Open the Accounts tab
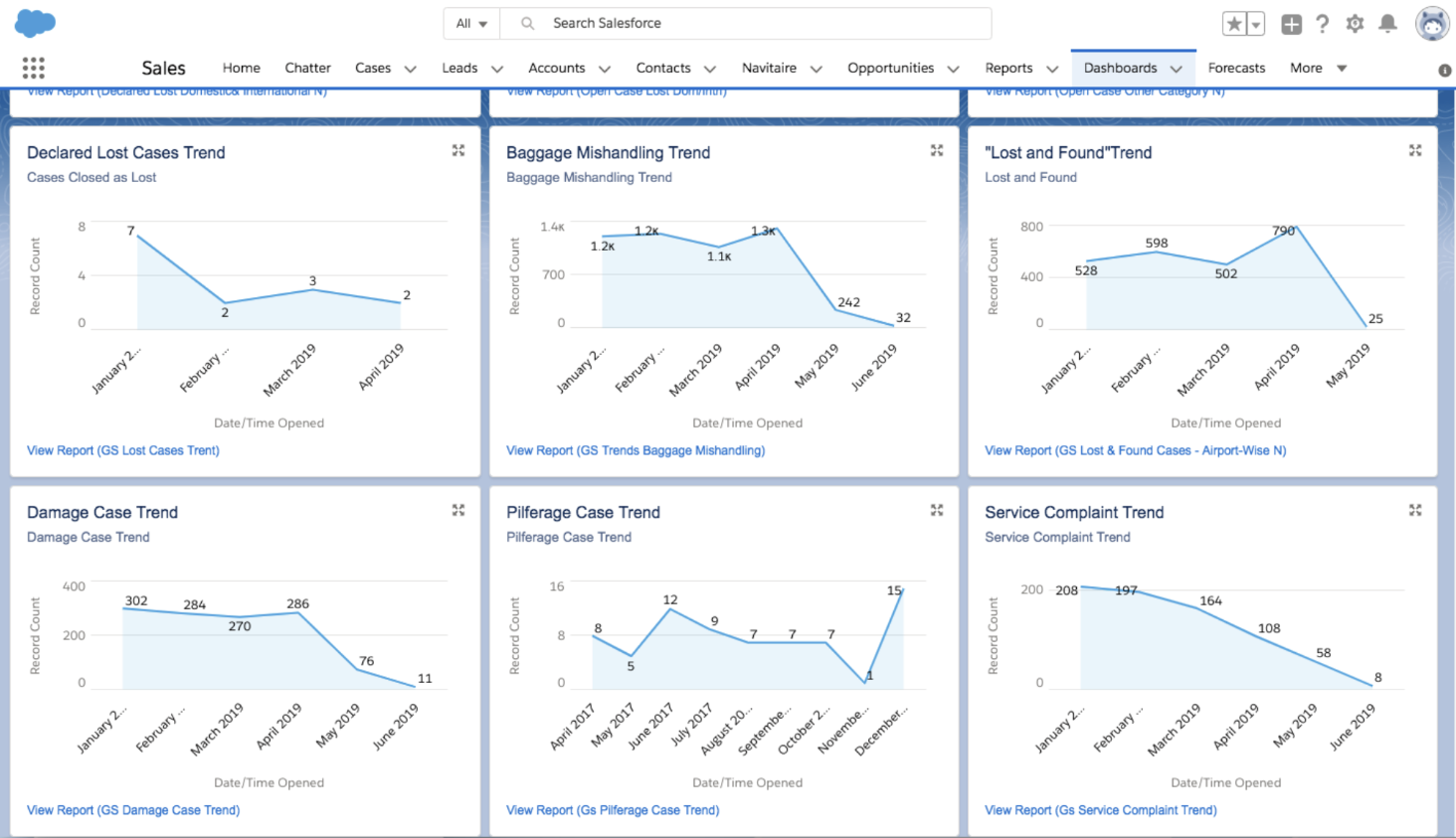Screen dimensions: 1456x838 (557, 68)
